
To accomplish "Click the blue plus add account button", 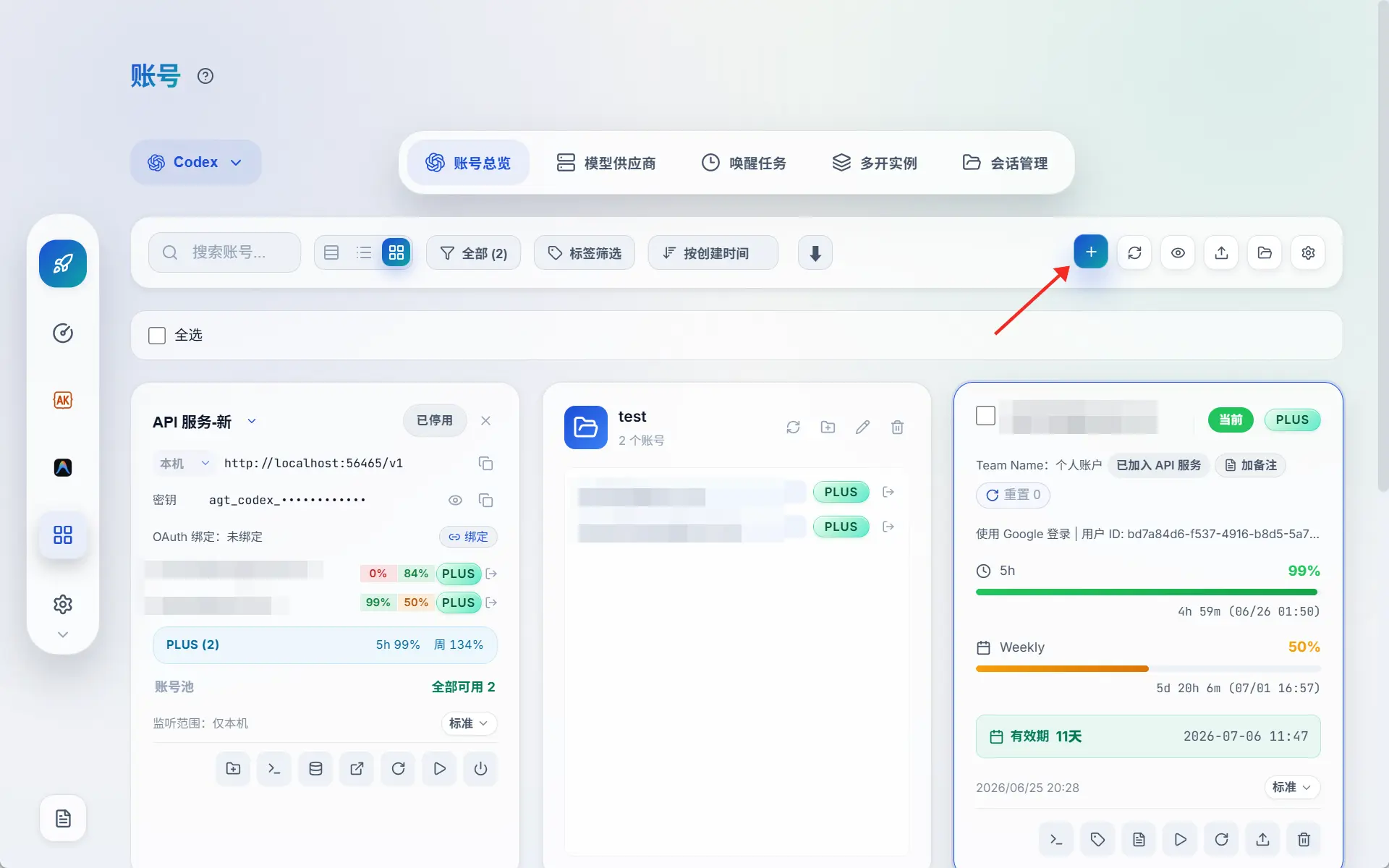I will point(1091,252).
